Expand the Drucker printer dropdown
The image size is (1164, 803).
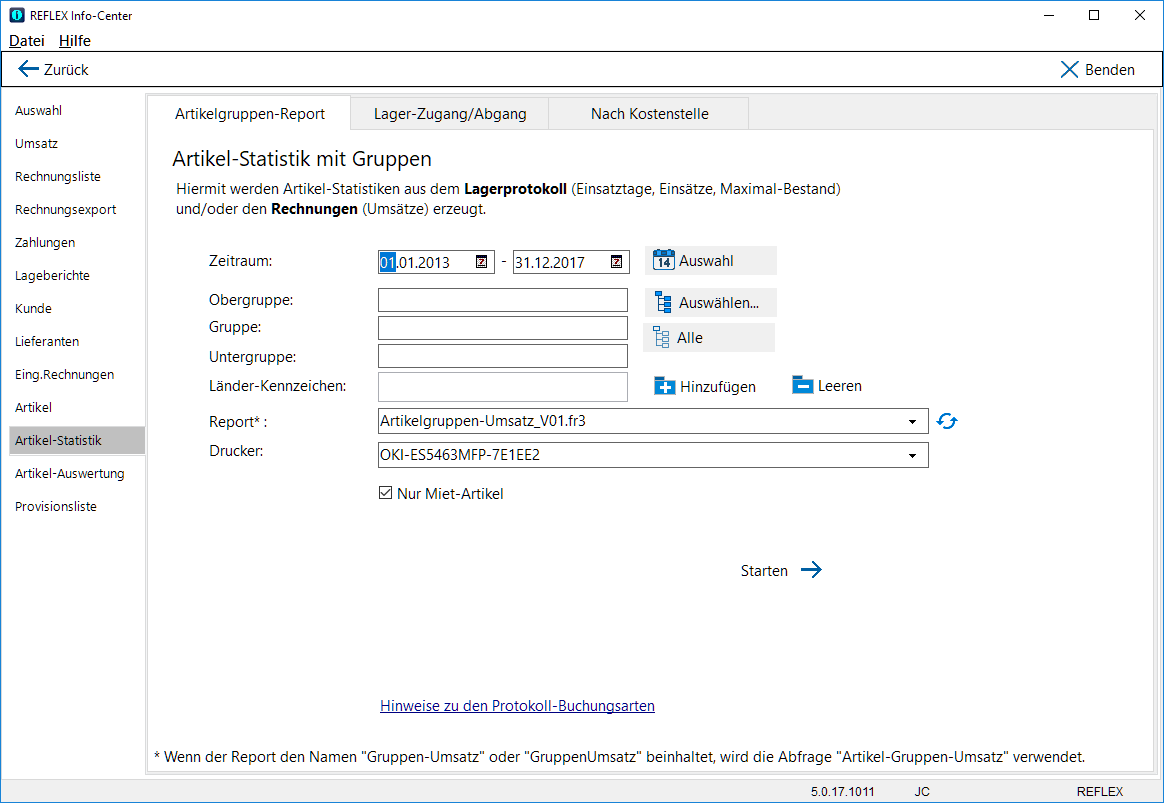click(x=912, y=456)
